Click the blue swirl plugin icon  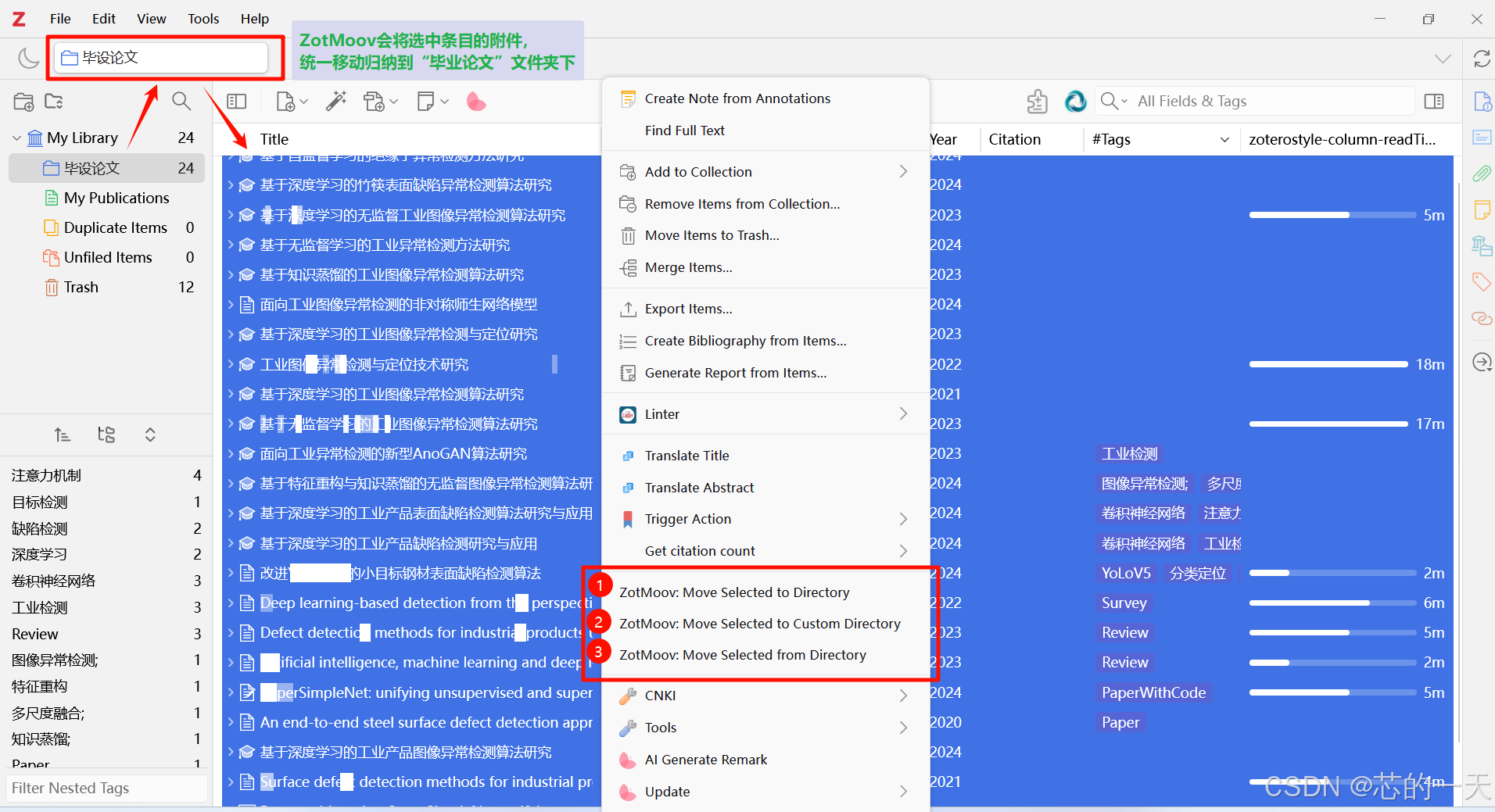[1075, 101]
